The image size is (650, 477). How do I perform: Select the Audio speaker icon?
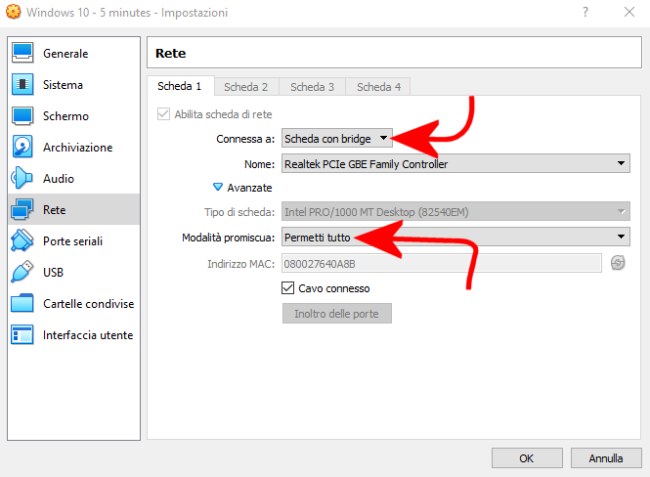click(x=22, y=178)
